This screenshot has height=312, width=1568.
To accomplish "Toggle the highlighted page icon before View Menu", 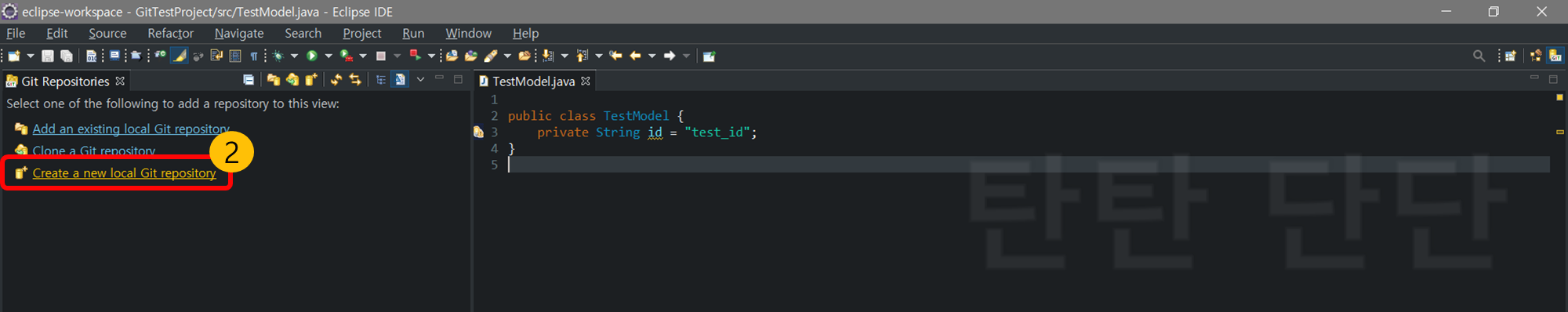I will point(400,80).
